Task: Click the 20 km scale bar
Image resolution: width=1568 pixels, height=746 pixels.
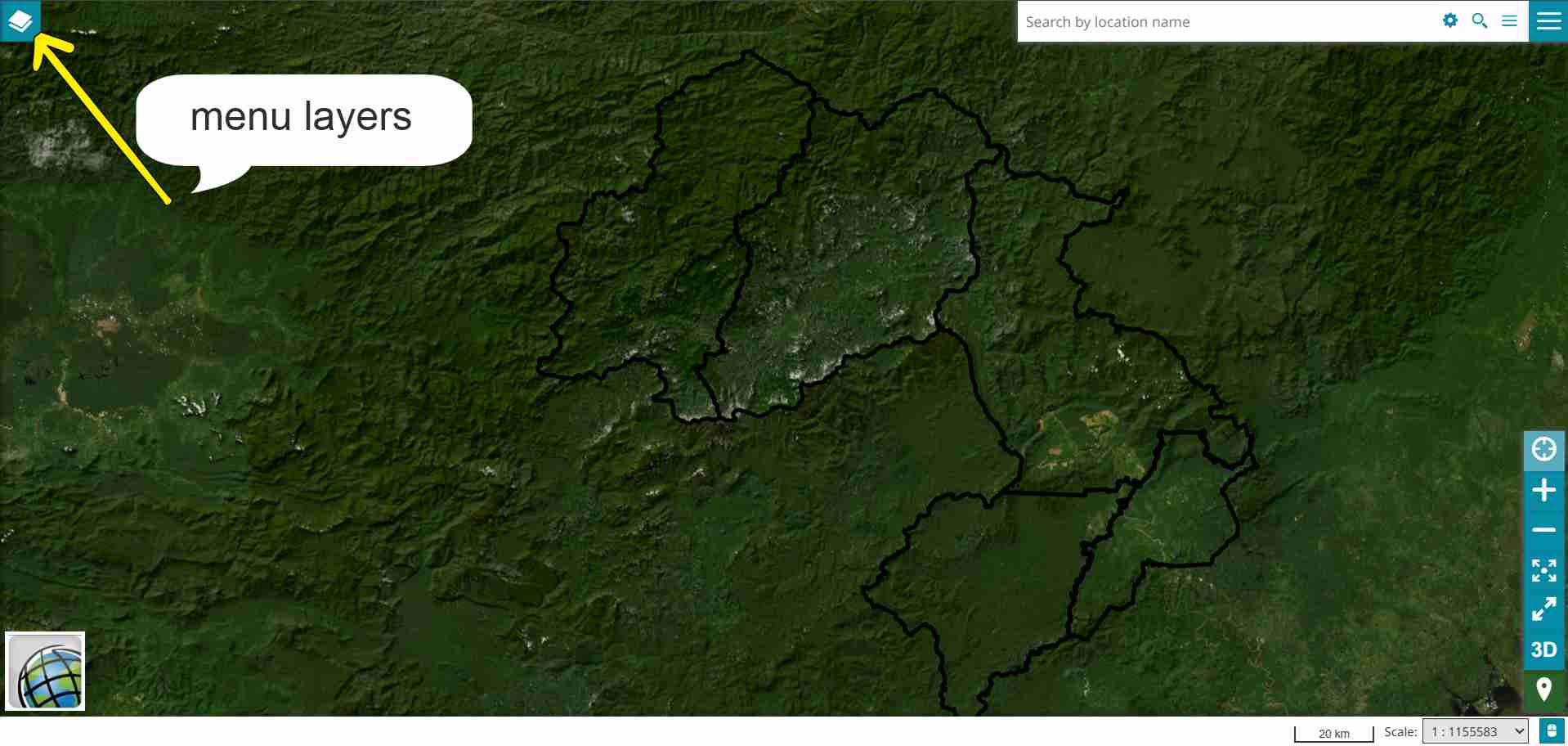Action: tap(1333, 733)
